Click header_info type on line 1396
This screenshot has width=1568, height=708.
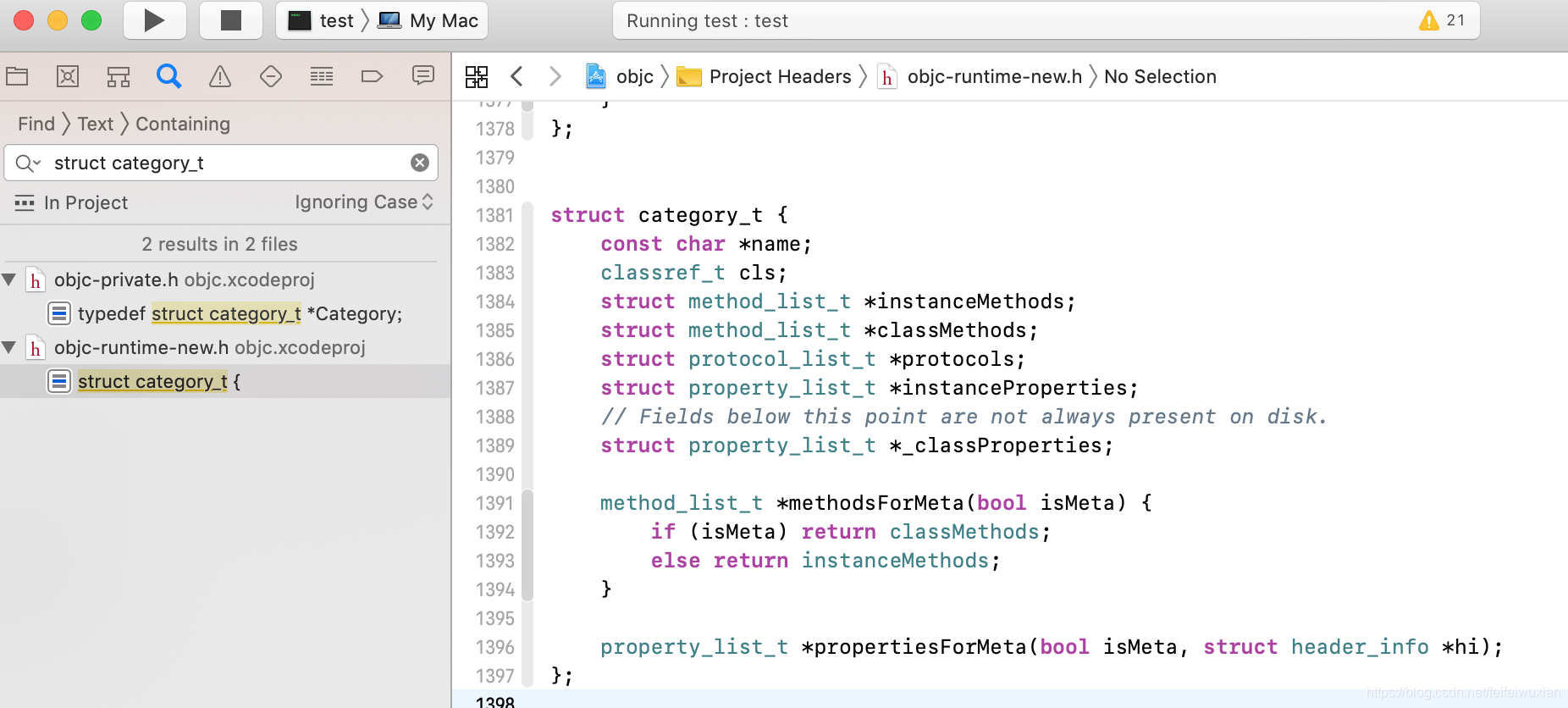pos(1360,647)
